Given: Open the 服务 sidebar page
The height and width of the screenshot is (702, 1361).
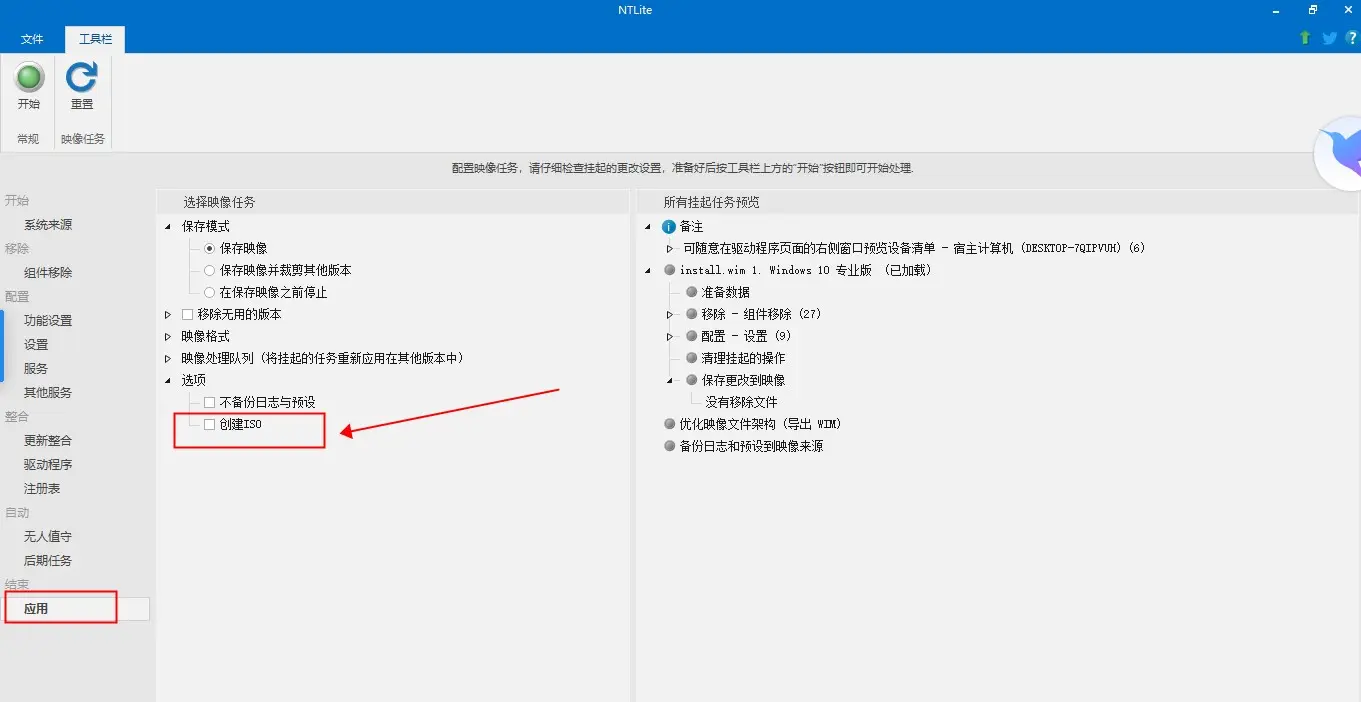Looking at the screenshot, I should 36,368.
